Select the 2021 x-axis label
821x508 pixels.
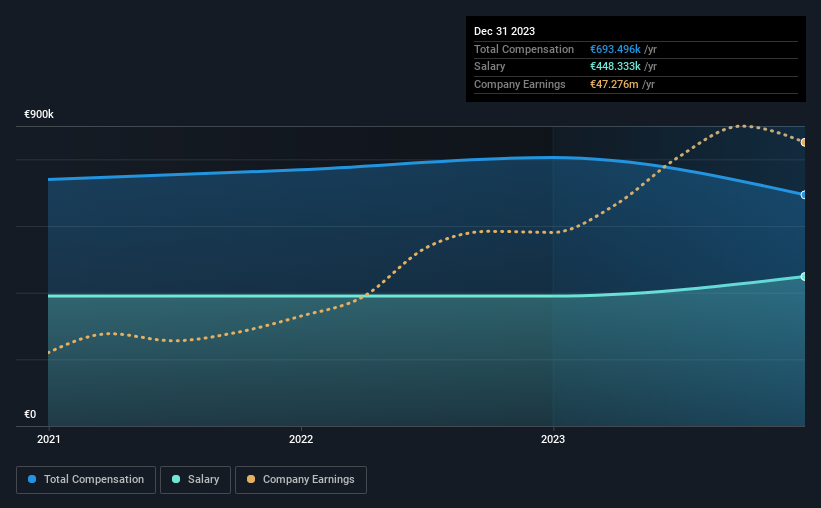[x=49, y=439]
